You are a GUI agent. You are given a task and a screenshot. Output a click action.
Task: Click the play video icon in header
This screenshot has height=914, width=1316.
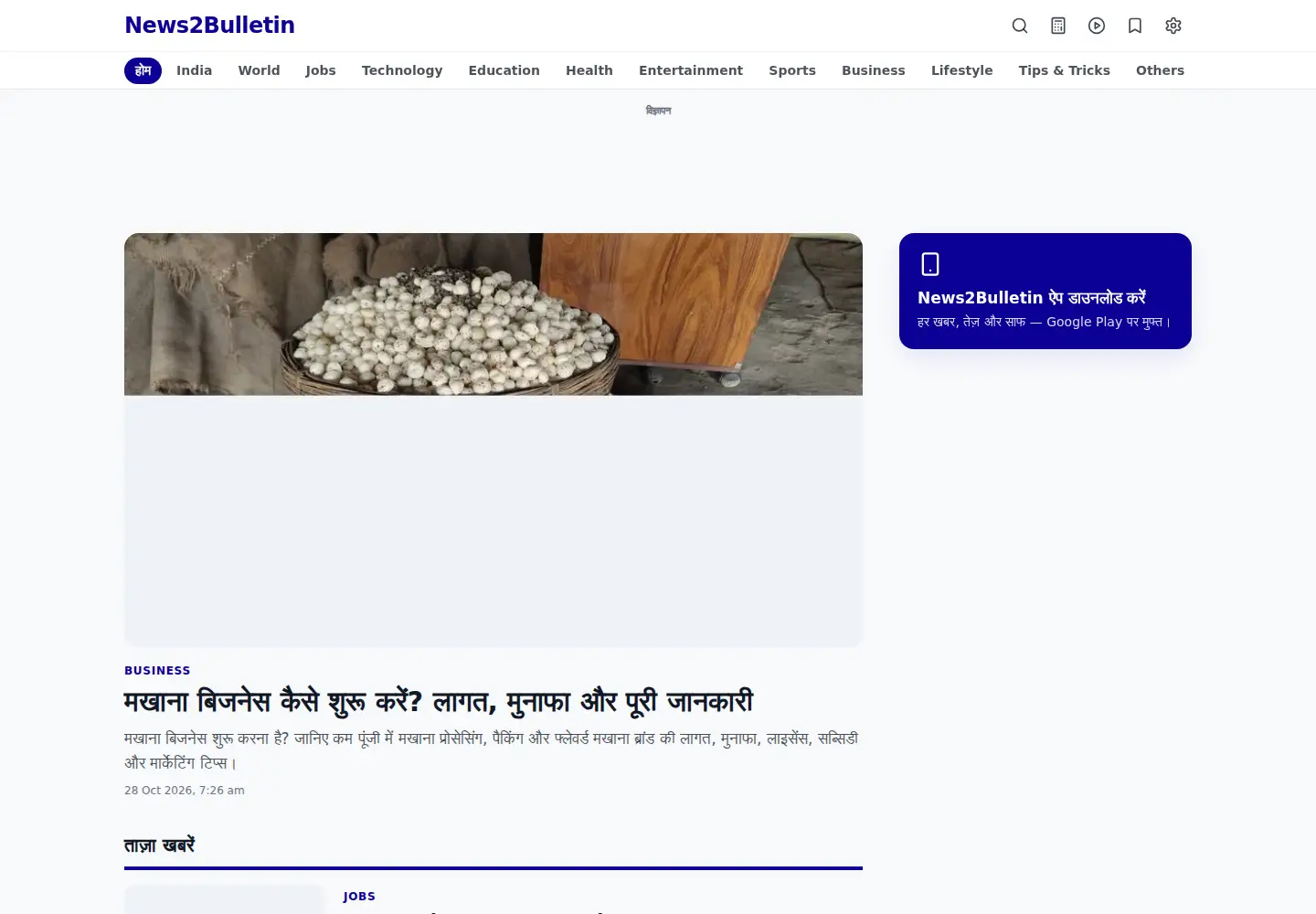(x=1097, y=26)
